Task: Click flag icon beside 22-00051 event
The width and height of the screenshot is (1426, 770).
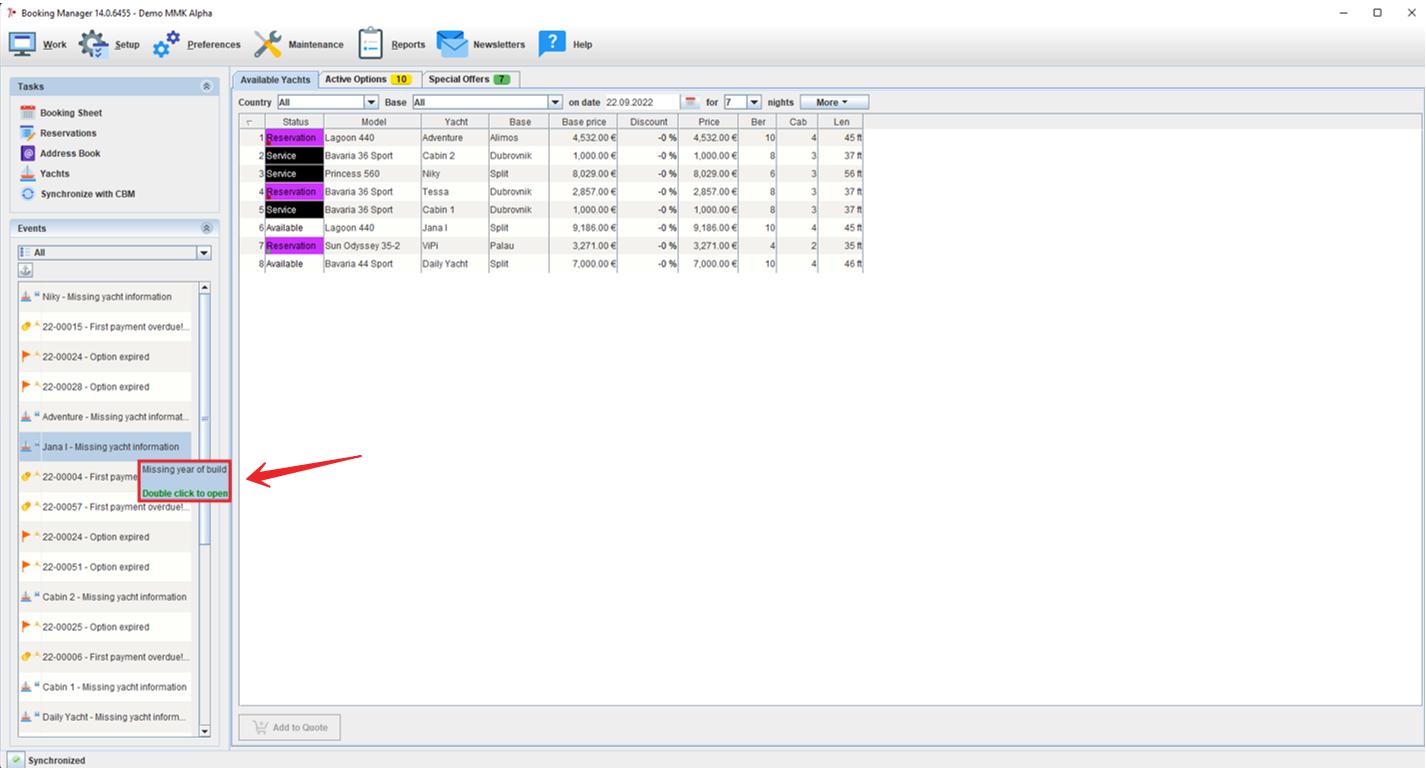Action: click(x=26, y=567)
